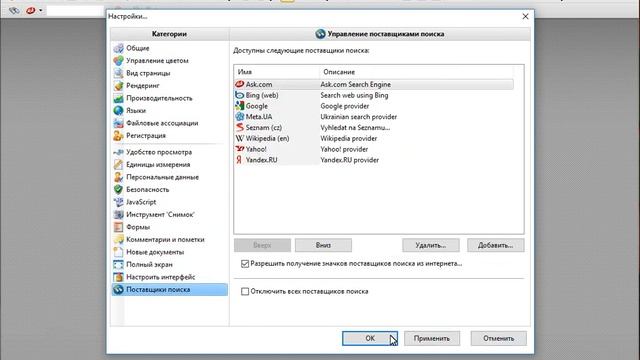Image resolution: width=640 pixels, height=360 pixels.
Task: Select 'Ukrainian search provider' description
Action: point(358,117)
